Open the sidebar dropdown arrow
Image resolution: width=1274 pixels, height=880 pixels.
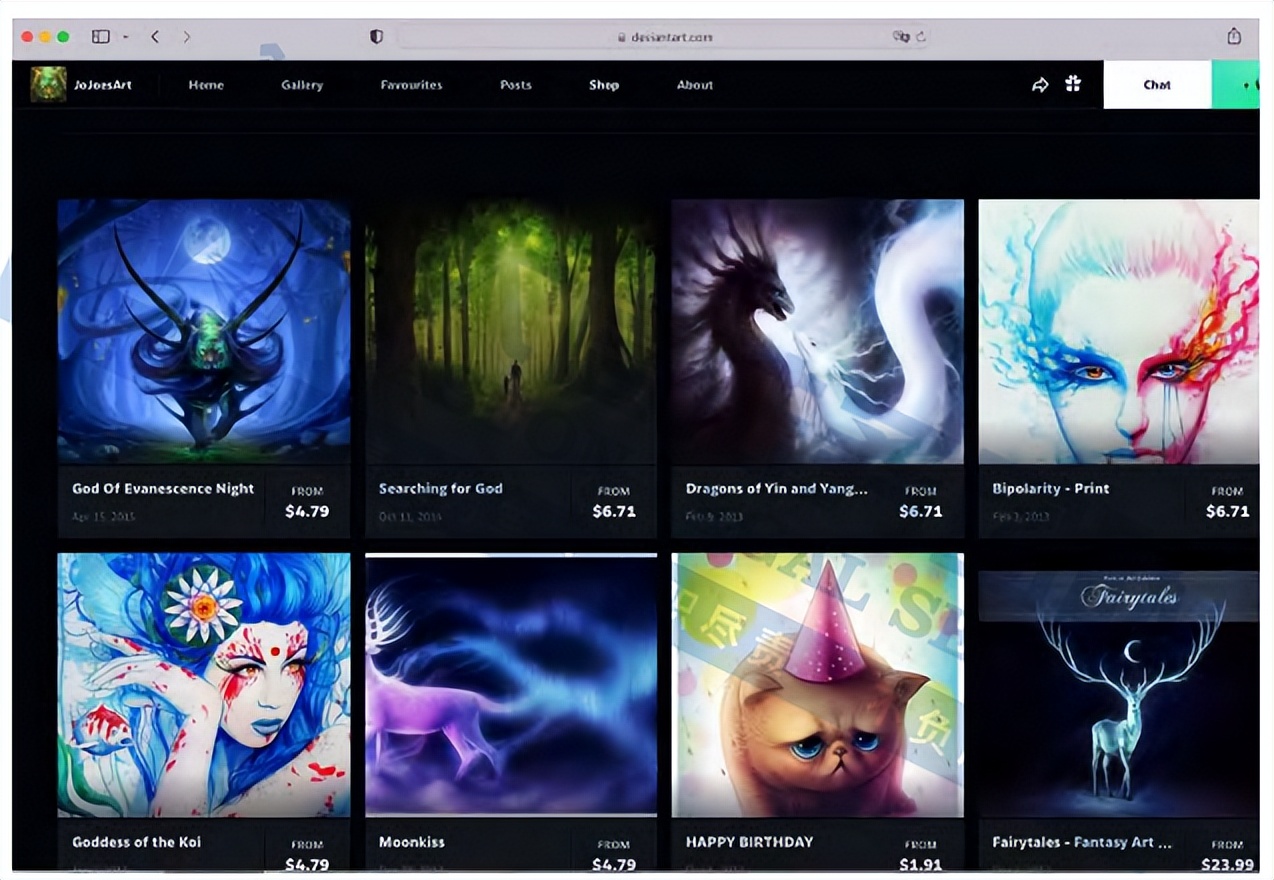[126, 37]
